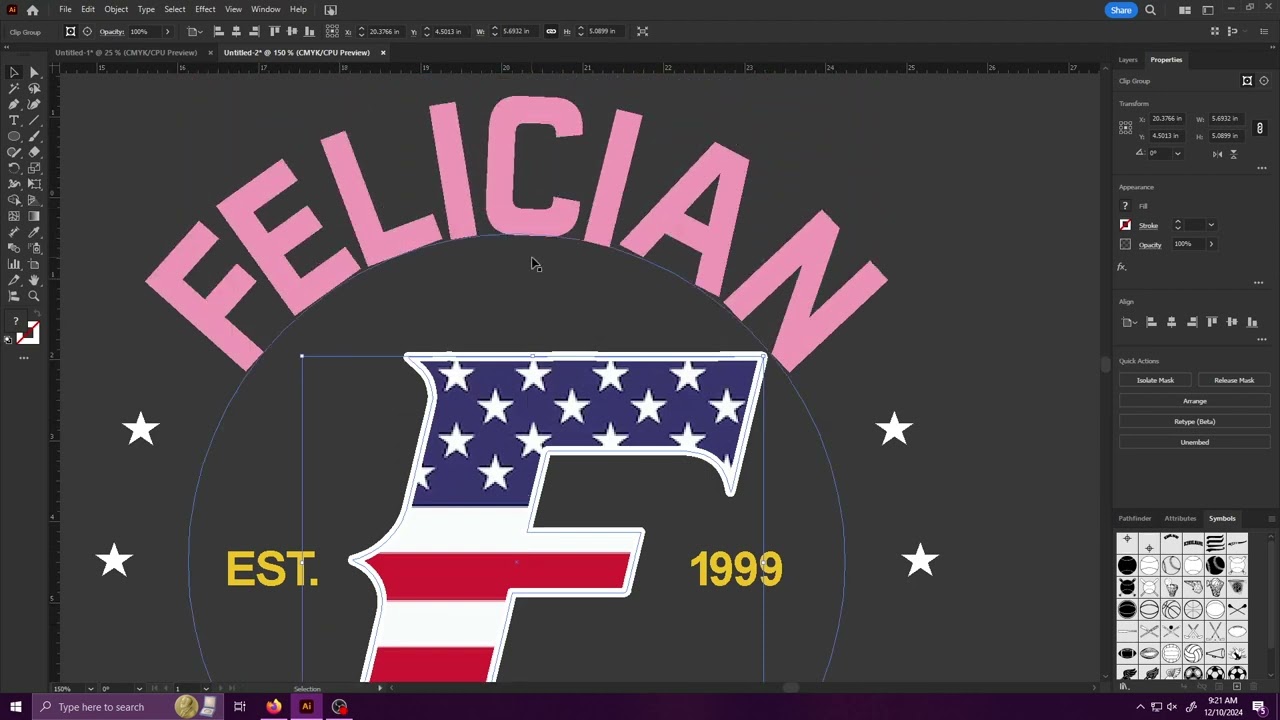Click the Stroke color swatch in Appearance
Image resolution: width=1280 pixels, height=720 pixels.
click(x=1125, y=225)
